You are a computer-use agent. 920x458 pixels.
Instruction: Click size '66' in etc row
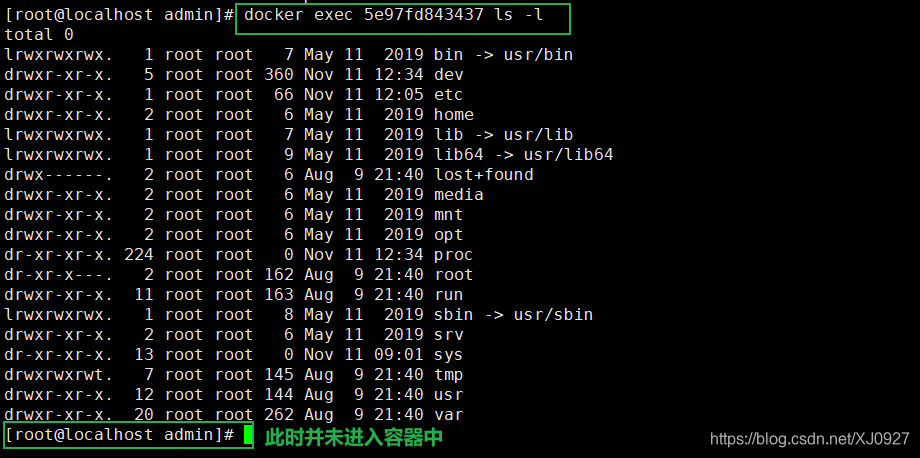(x=284, y=95)
